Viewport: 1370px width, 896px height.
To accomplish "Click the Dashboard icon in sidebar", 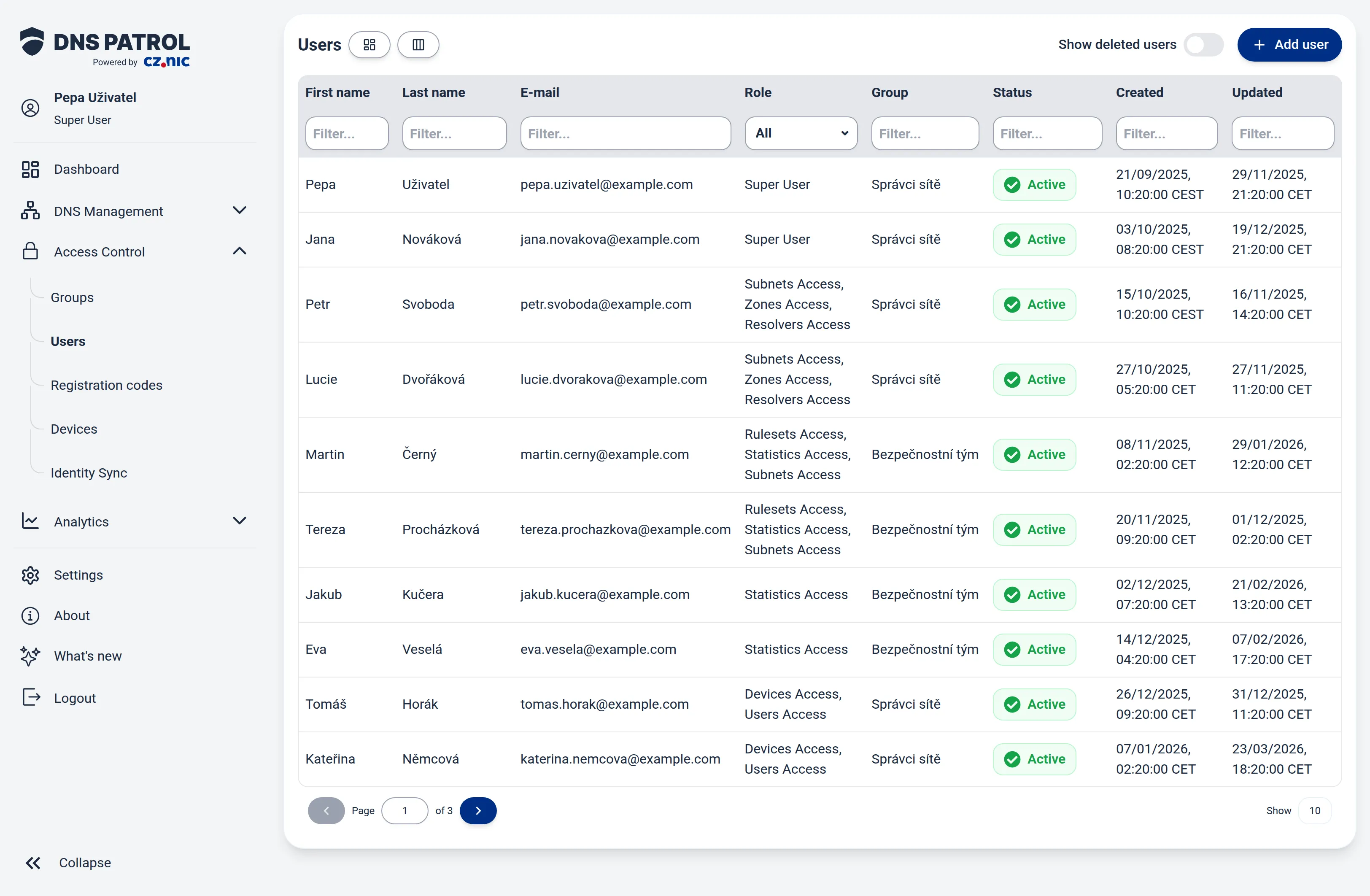I will (x=30, y=169).
